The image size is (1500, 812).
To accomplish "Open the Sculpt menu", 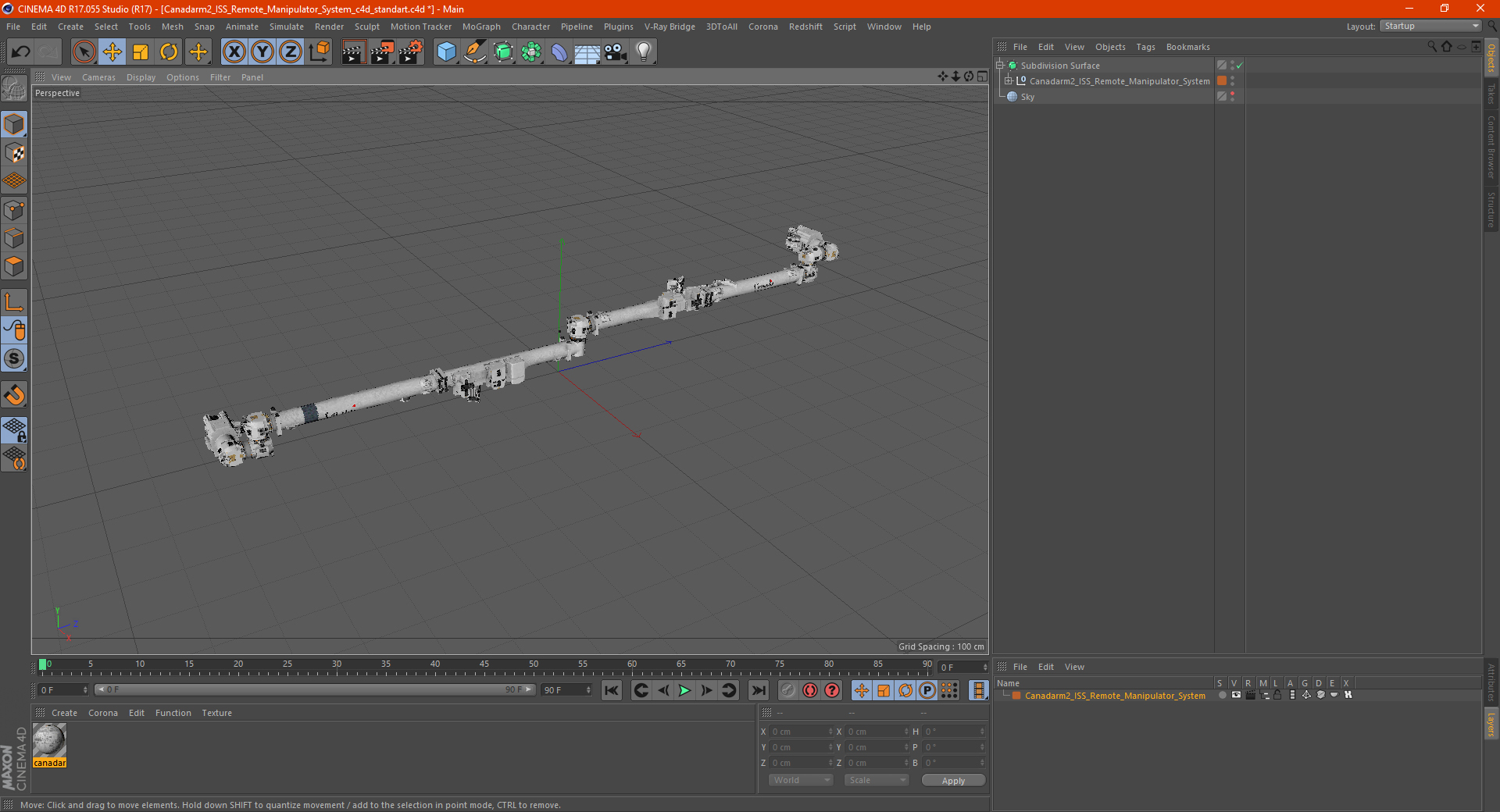I will coord(366,27).
